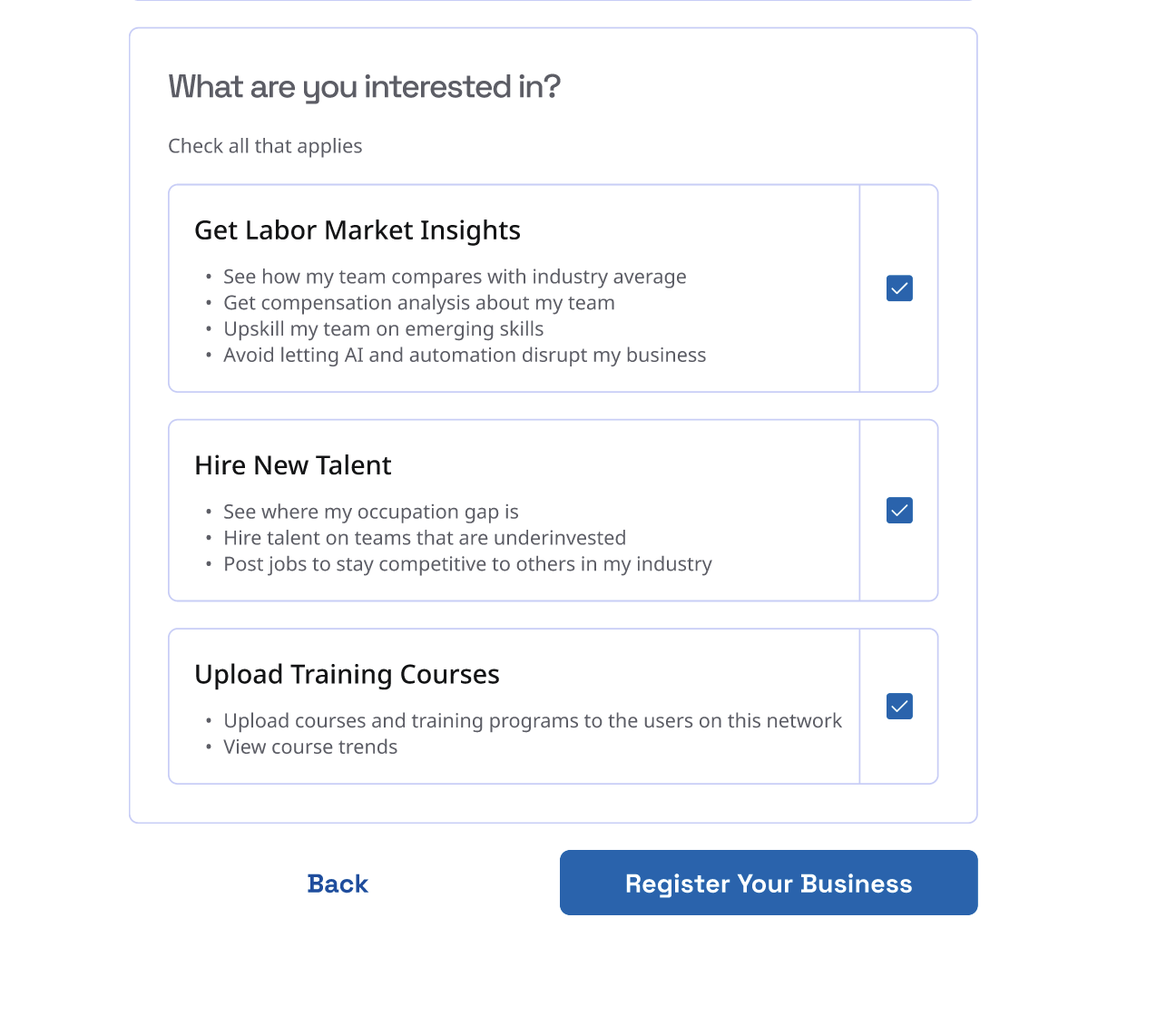The width and height of the screenshot is (1176, 1025).
Task: Click the "What are you interested in?" heading
Action: (364, 87)
